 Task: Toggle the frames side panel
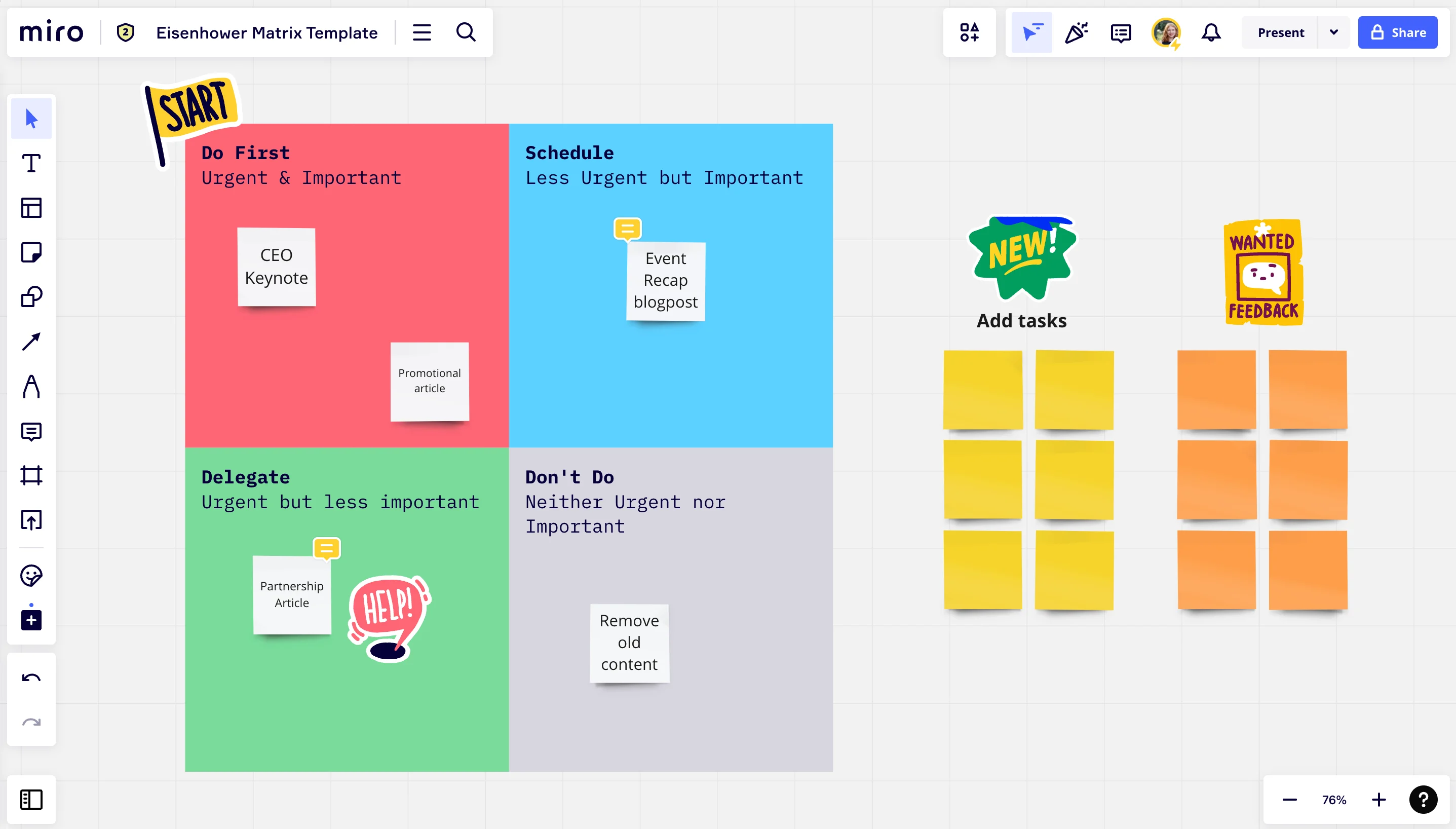[31, 800]
